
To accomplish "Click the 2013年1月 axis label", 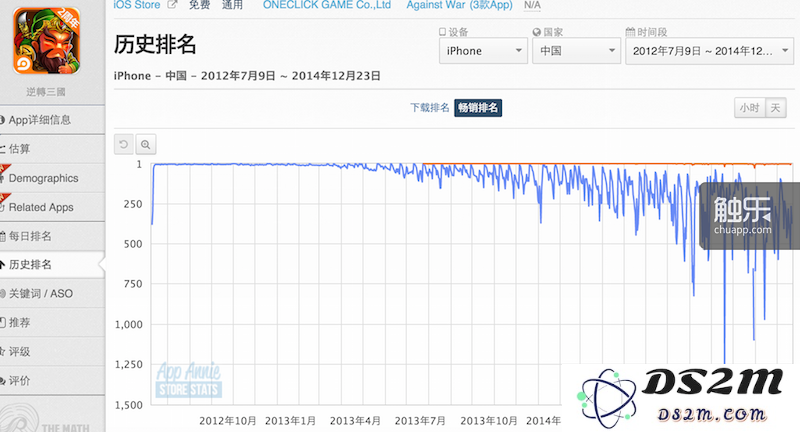I will click(290, 421).
